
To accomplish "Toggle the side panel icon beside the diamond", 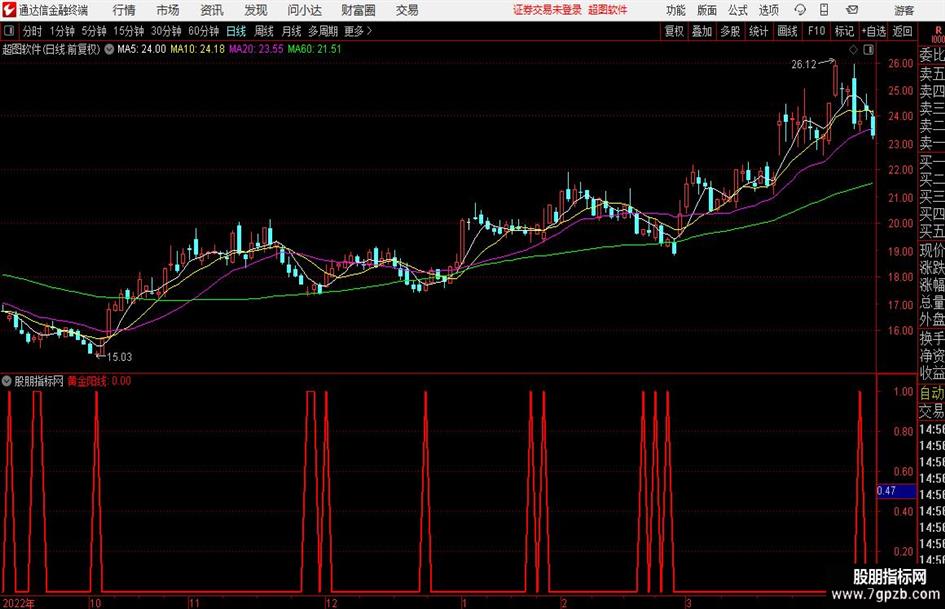I will click(868, 49).
